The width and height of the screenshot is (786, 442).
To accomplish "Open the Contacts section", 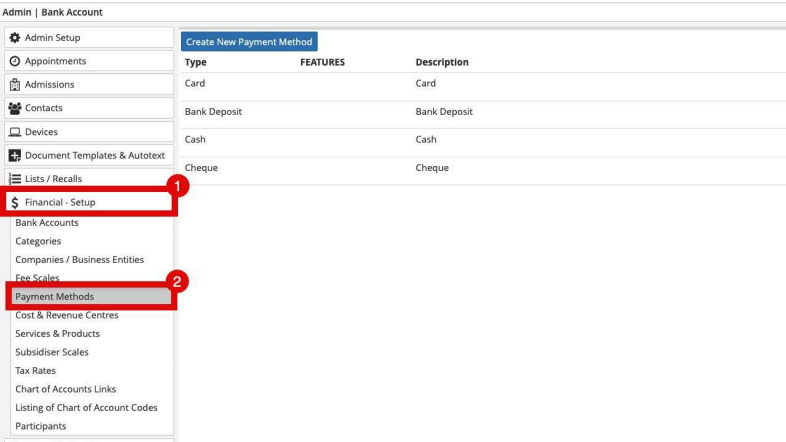I will pyautogui.click(x=89, y=108).
